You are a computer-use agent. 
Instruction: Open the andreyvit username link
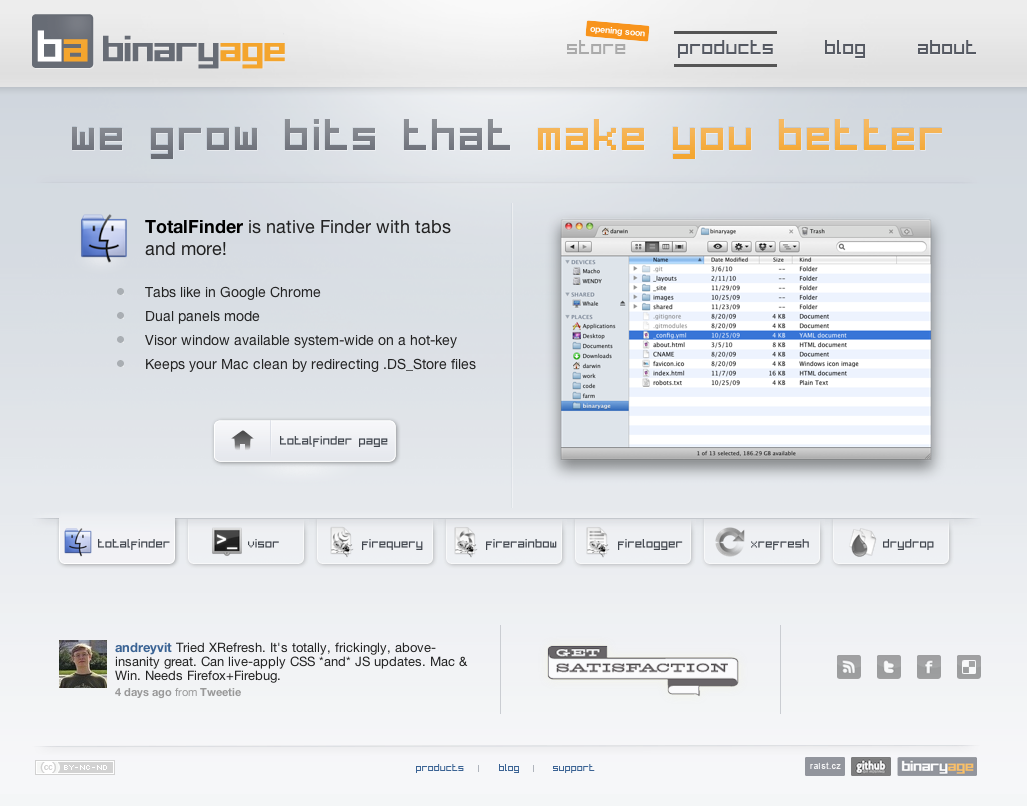(x=143, y=648)
